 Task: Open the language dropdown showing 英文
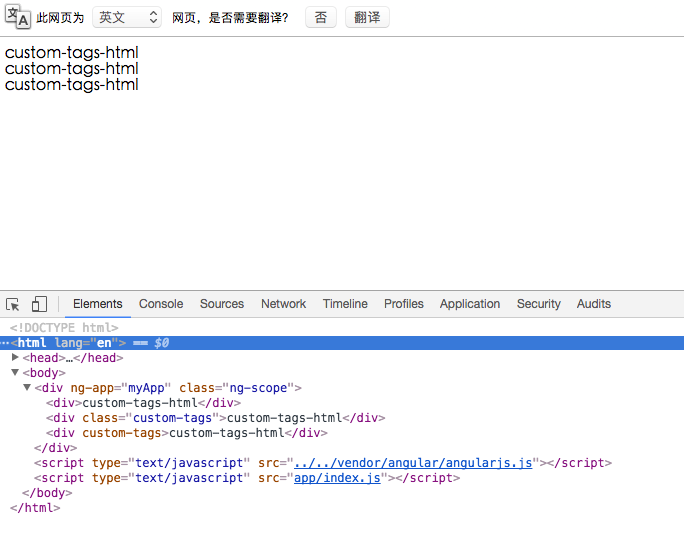pyautogui.click(x=127, y=17)
